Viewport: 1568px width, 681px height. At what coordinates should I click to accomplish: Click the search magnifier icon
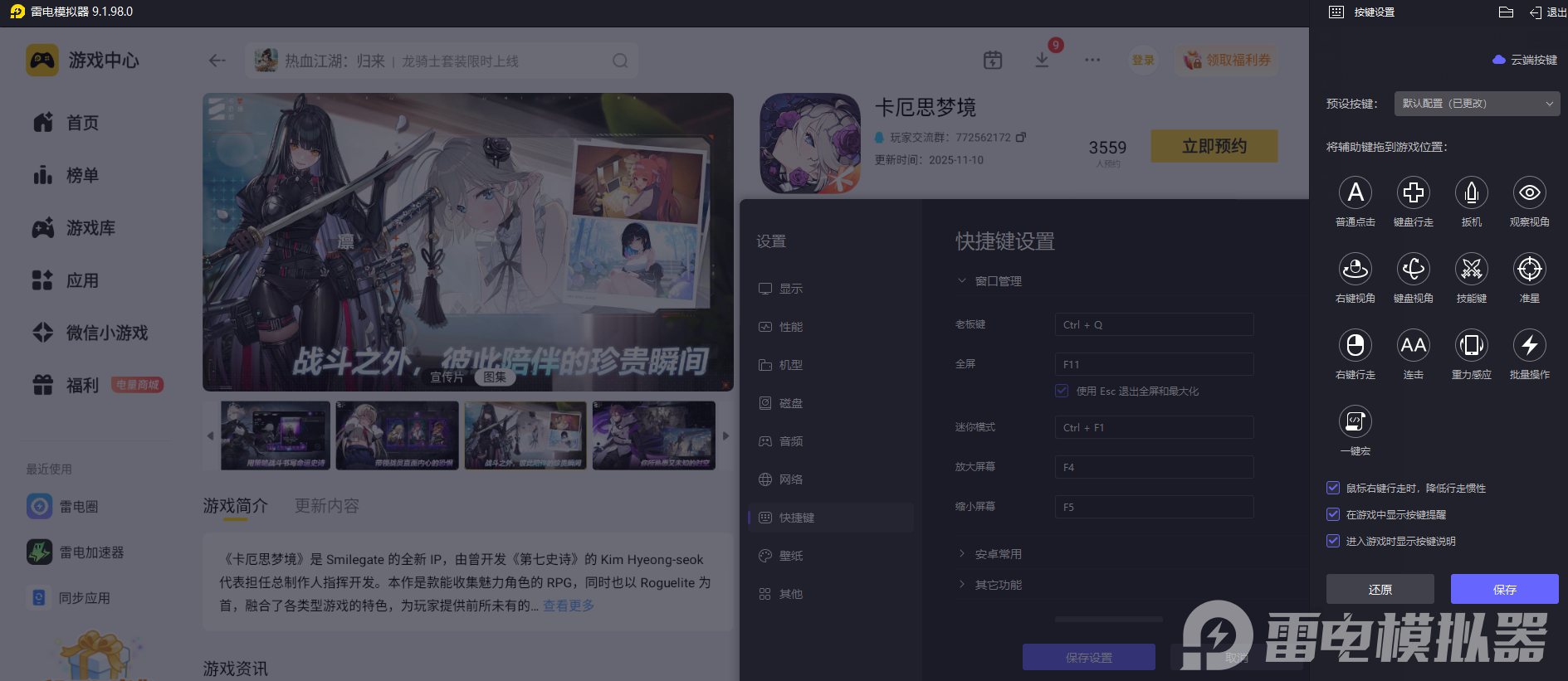pyautogui.click(x=620, y=61)
